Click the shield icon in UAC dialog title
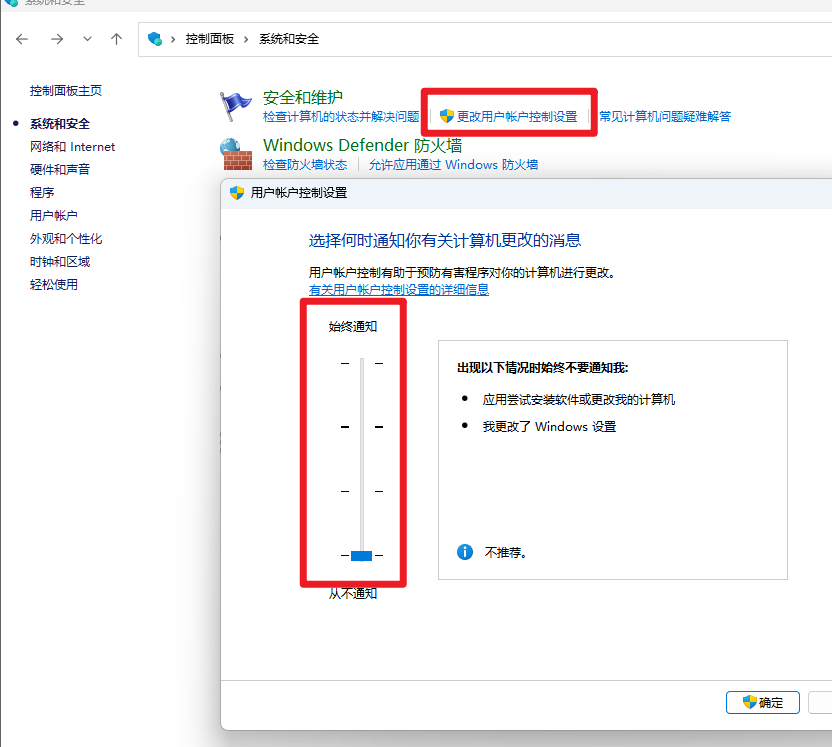This screenshot has height=747, width=832. (x=237, y=193)
